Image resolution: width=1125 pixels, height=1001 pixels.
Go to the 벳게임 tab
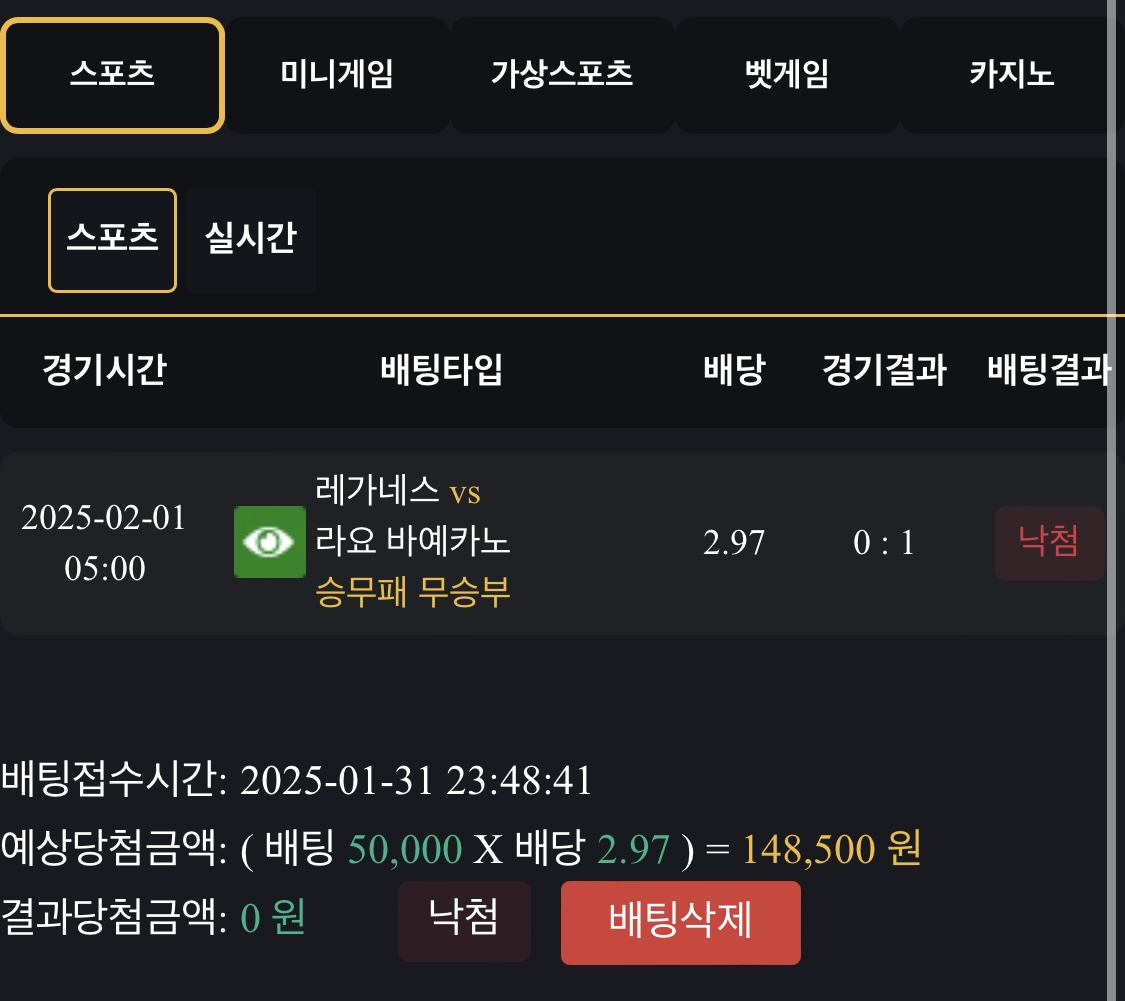click(x=786, y=75)
